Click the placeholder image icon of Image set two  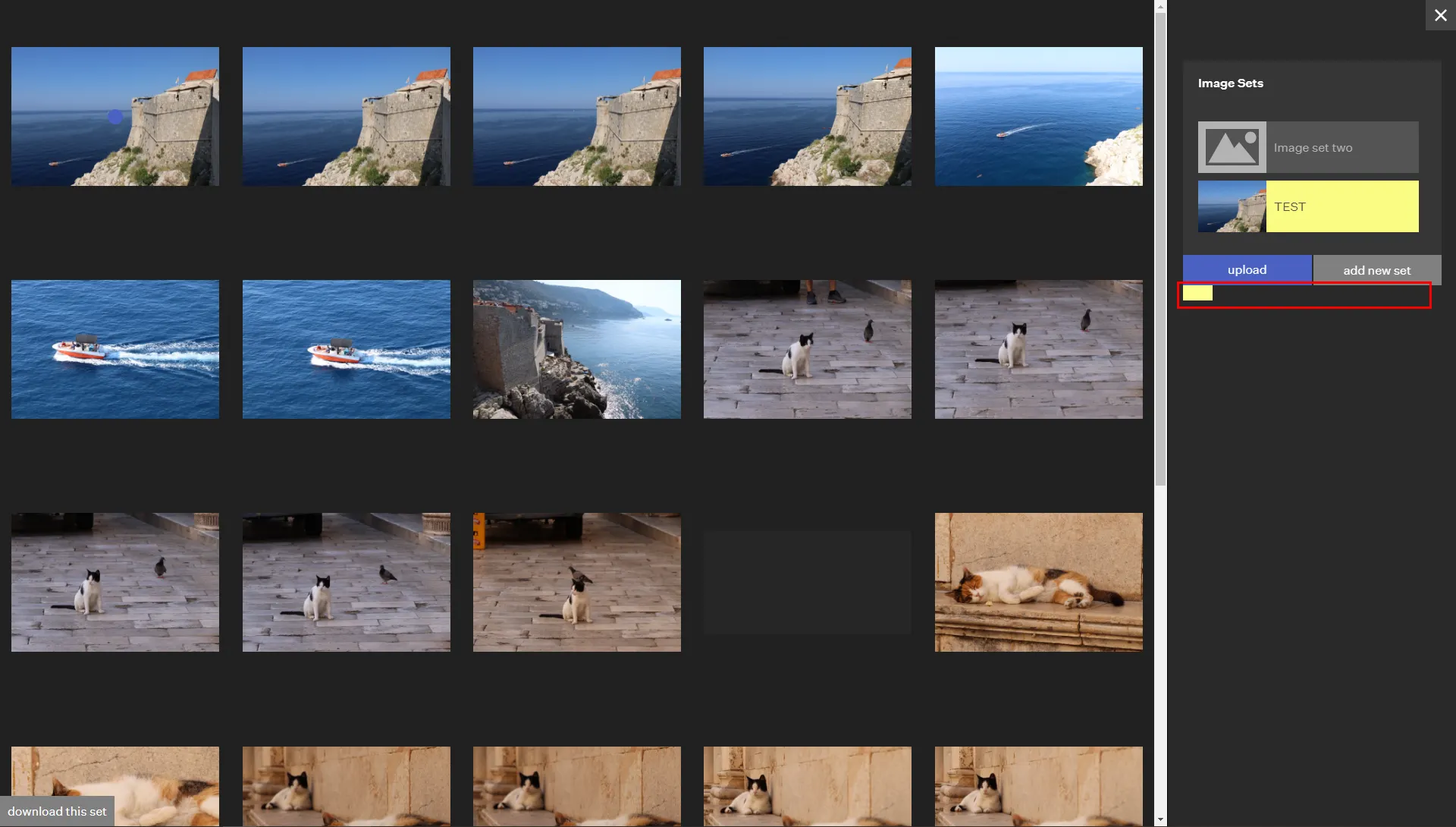[1232, 147]
